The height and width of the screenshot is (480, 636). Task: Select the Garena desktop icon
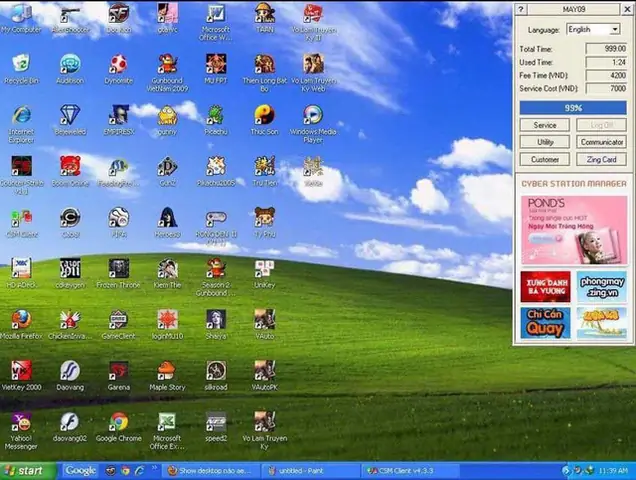pyautogui.click(x=118, y=375)
